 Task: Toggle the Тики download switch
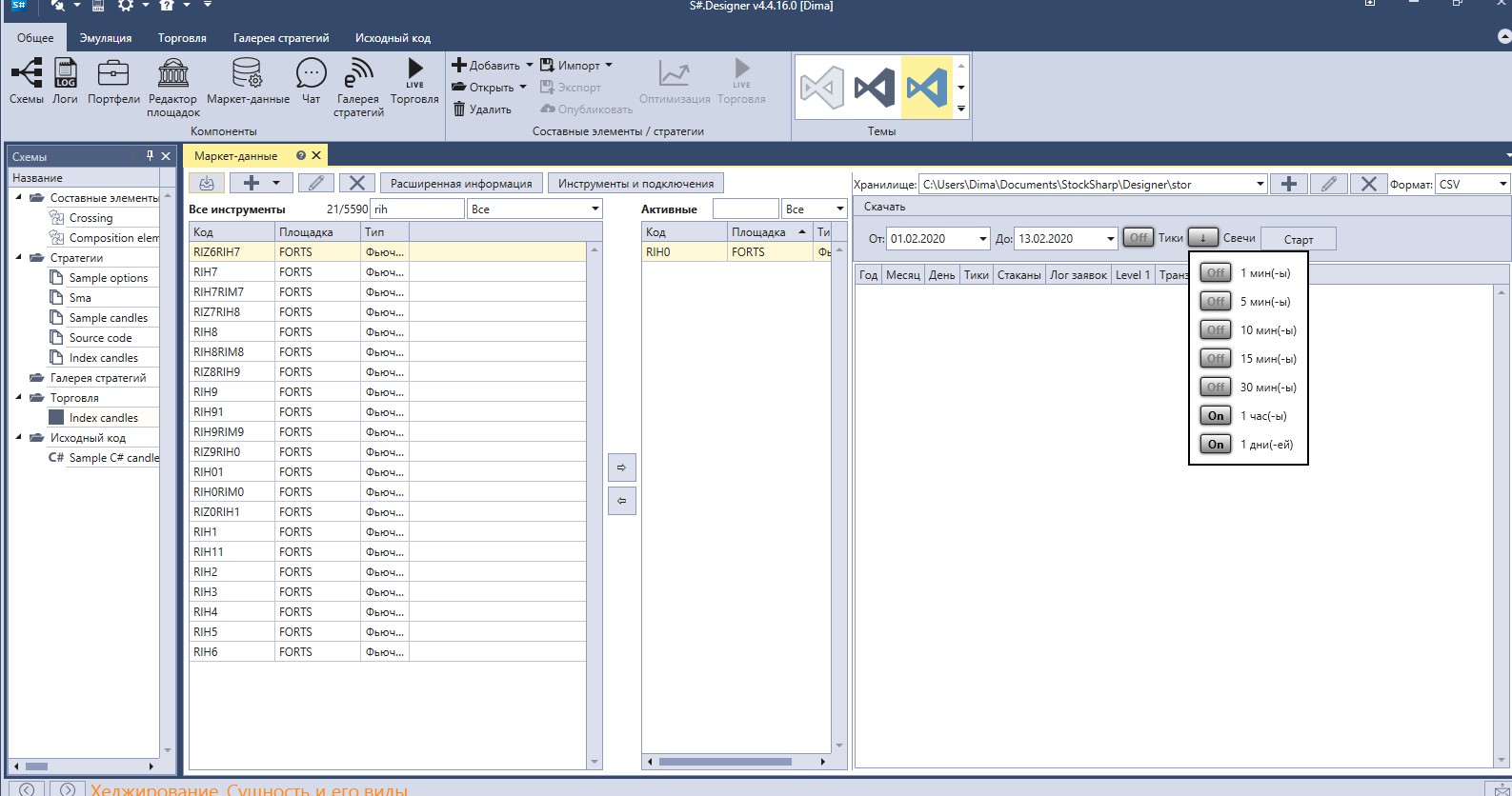click(1138, 238)
